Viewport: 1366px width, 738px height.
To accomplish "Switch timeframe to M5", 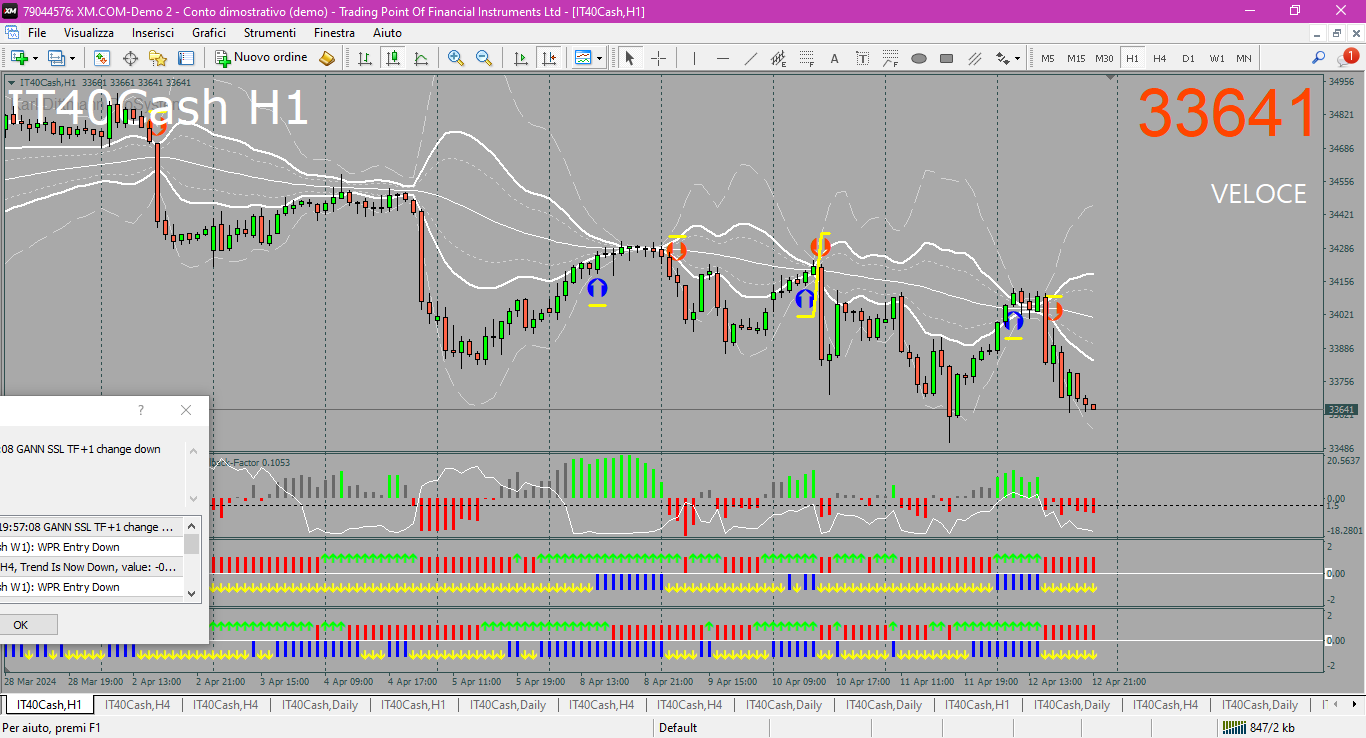I will pyautogui.click(x=1048, y=58).
